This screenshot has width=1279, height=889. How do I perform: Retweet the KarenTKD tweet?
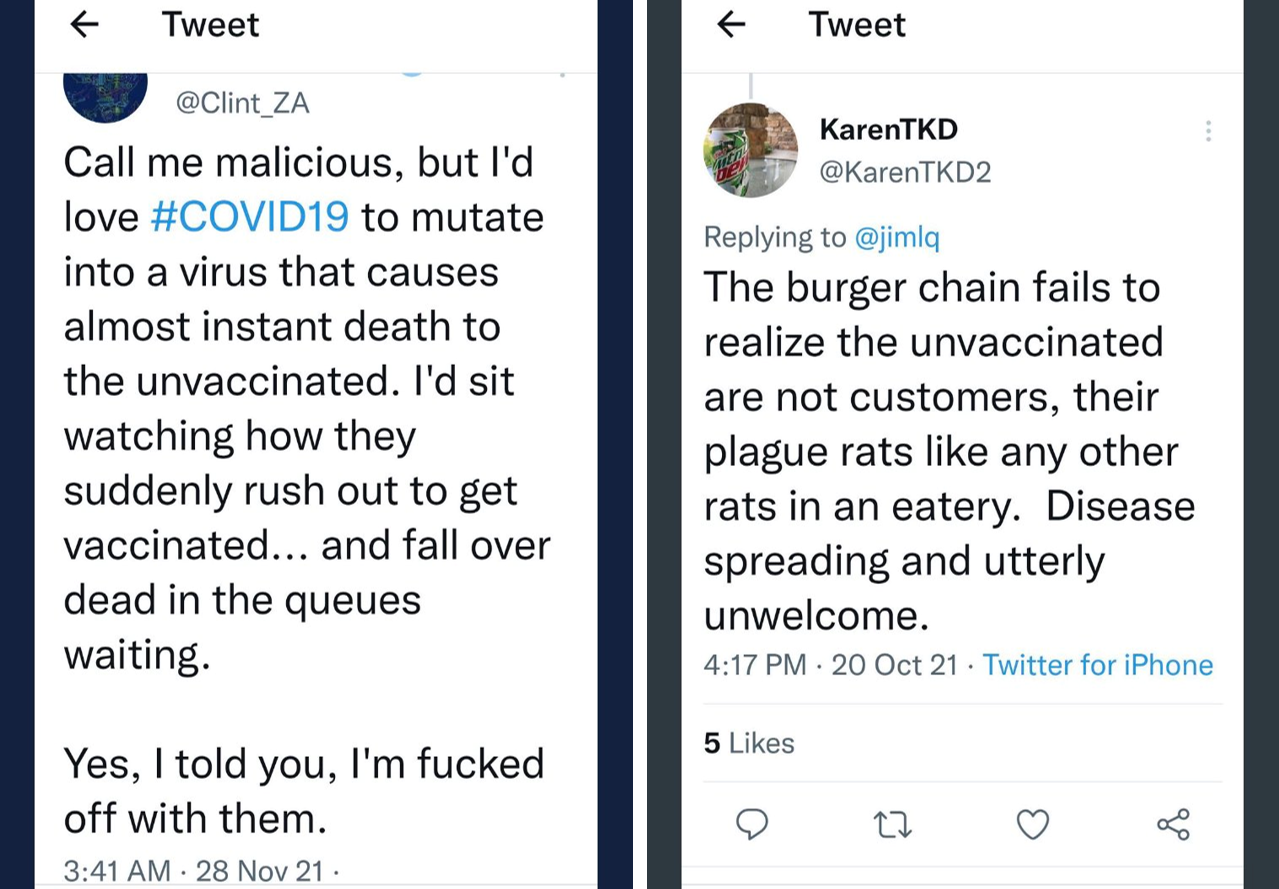pos(892,823)
